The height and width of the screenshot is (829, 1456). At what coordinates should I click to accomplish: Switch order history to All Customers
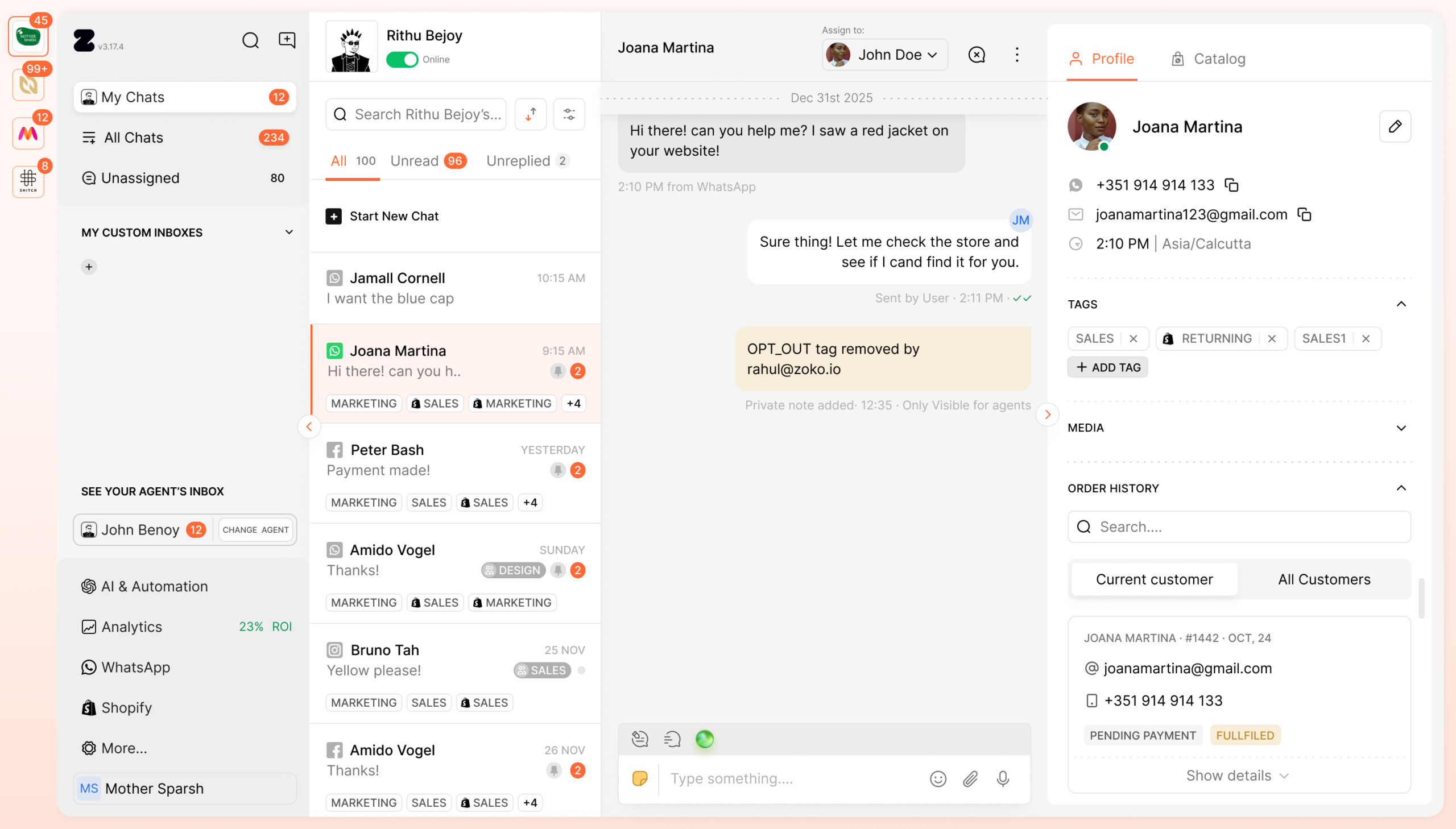click(1324, 579)
